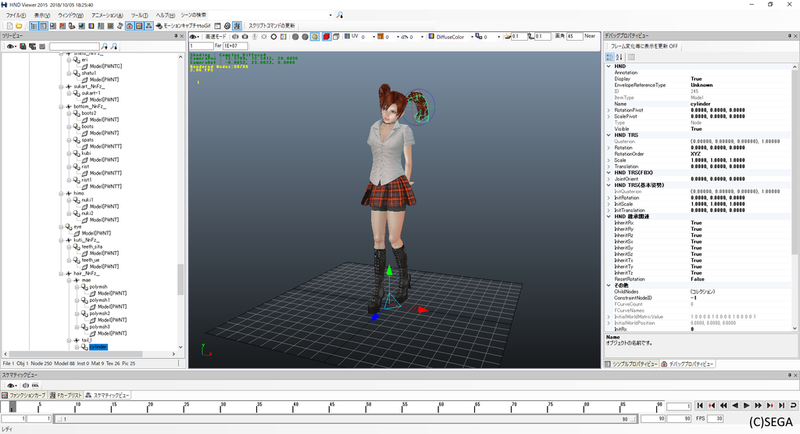Click the Far clip value field 1E+07
Screen dimensions: 800x434
click(x=235, y=46)
